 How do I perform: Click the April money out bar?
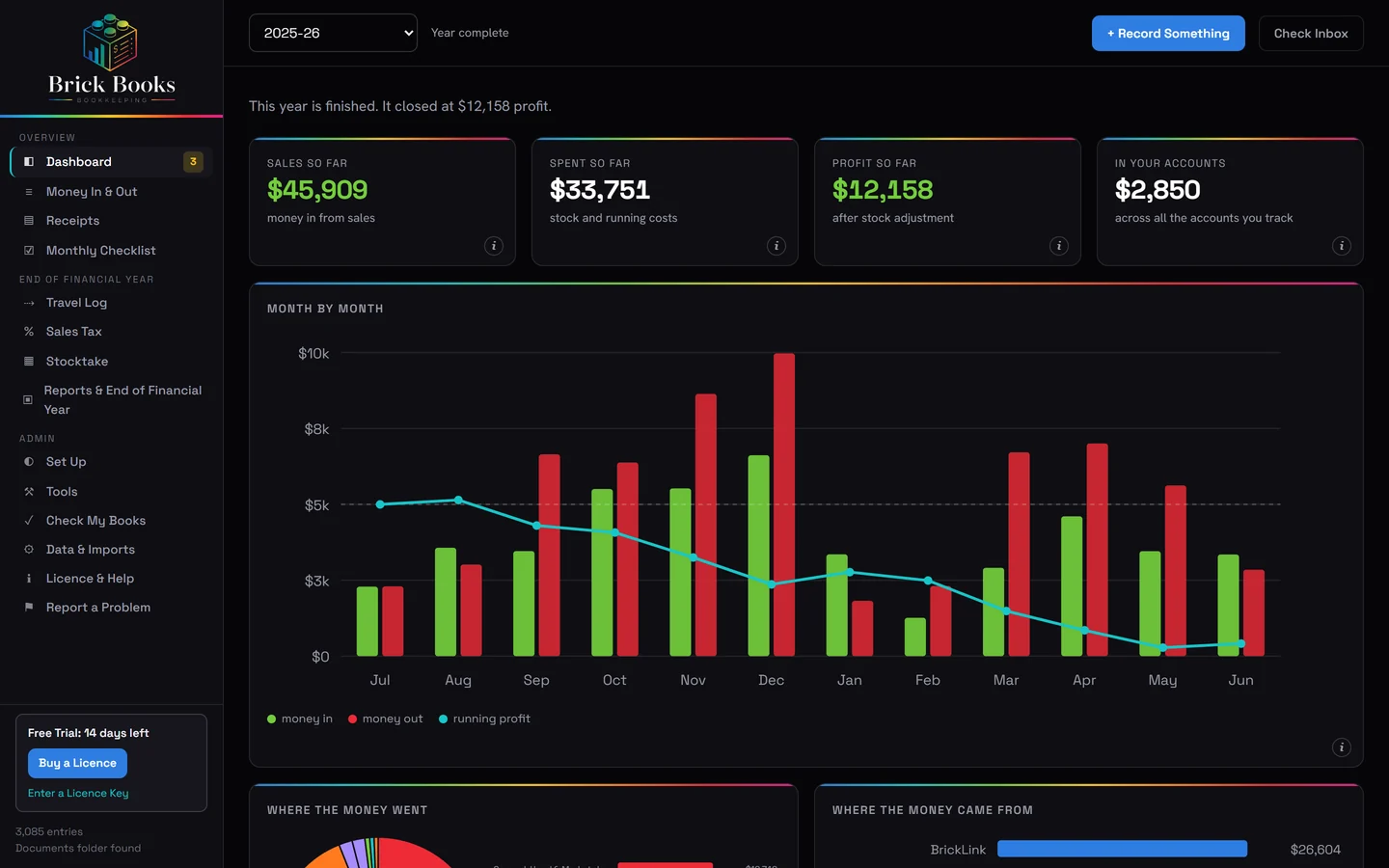coord(1097,550)
